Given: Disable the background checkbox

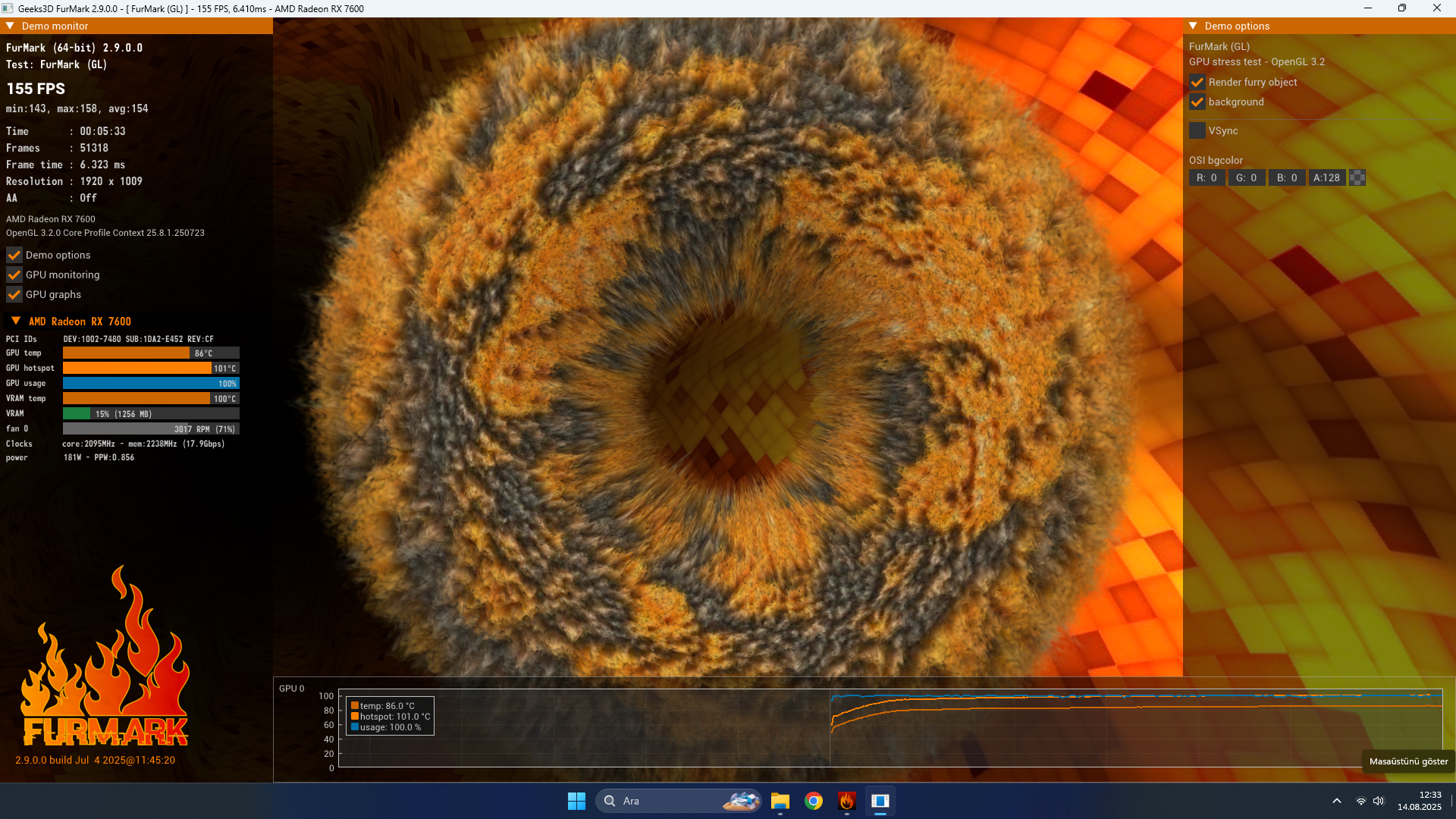Looking at the screenshot, I should pos(1197,102).
